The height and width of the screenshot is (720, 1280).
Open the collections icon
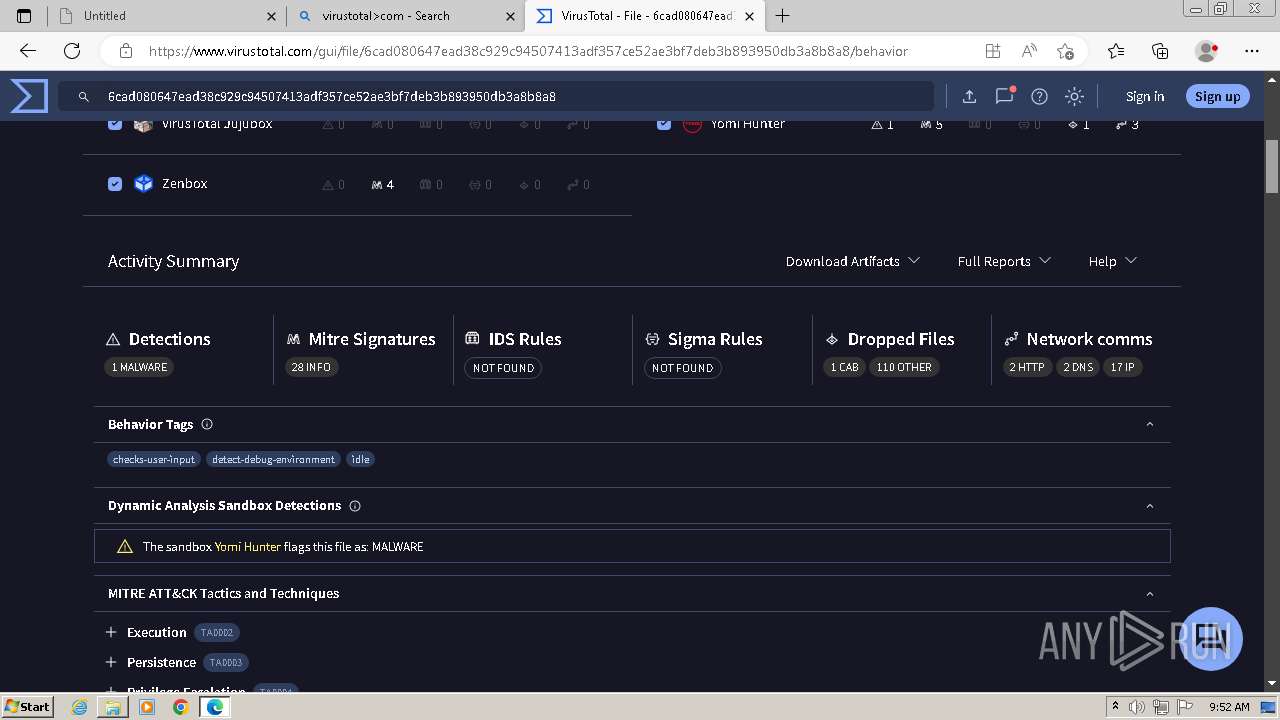[x=1160, y=51]
